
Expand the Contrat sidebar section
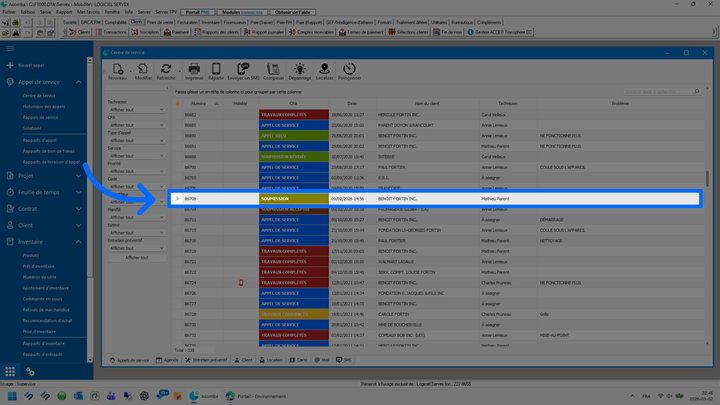pyautogui.click(x=79, y=209)
